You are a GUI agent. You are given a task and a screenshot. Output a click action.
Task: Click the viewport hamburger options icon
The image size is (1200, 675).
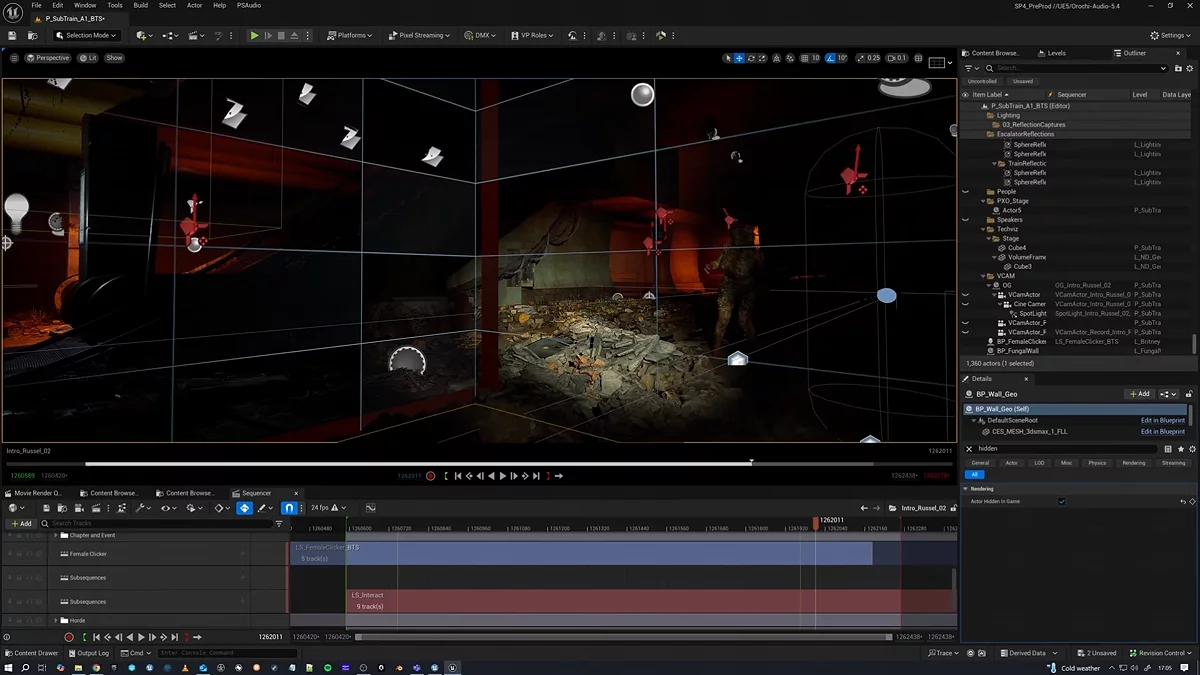click(14, 58)
